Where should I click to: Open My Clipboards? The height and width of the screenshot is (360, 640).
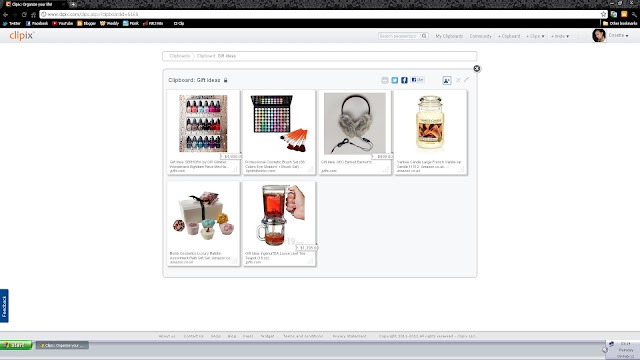click(449, 36)
